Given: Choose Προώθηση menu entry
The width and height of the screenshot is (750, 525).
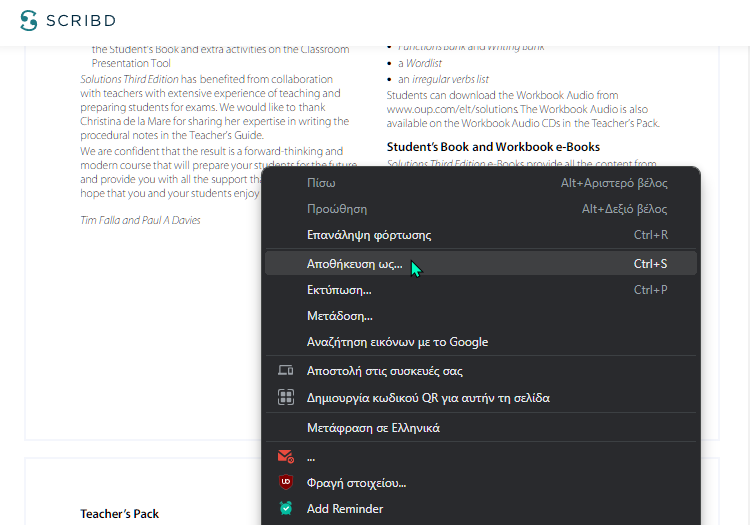Looking at the screenshot, I should (481, 209).
